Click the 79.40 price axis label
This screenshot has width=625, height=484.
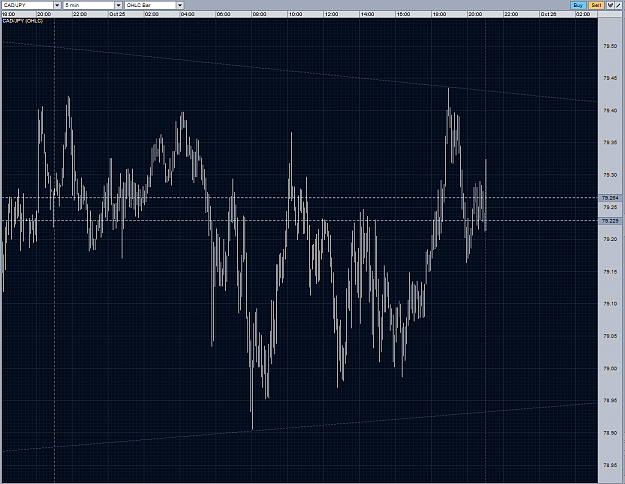click(610, 110)
